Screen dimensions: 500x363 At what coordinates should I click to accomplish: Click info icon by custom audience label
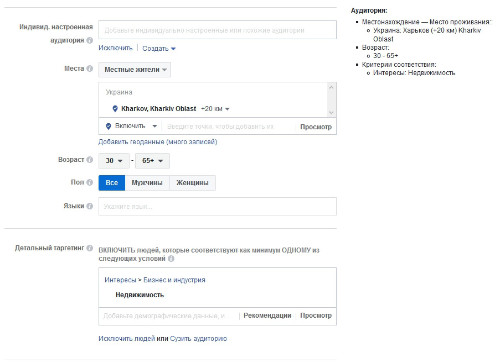90,40
